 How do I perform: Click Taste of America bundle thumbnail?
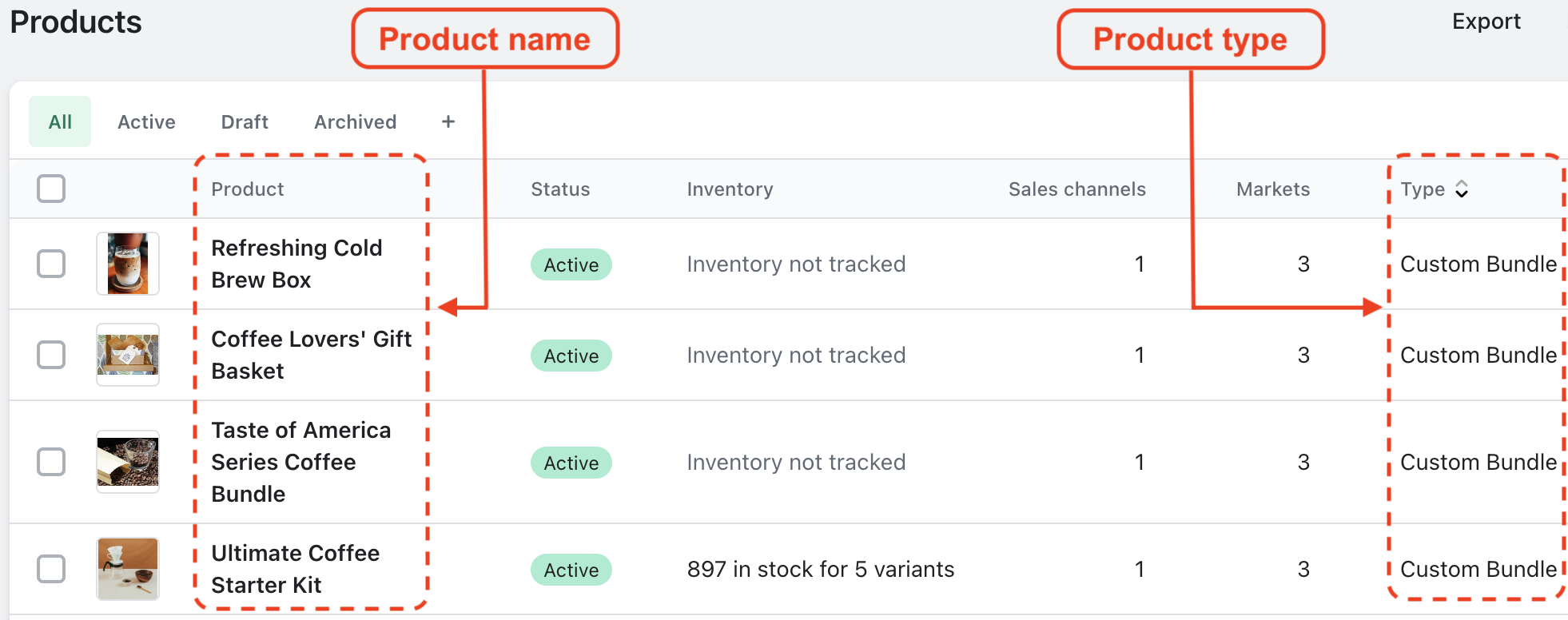(x=128, y=462)
